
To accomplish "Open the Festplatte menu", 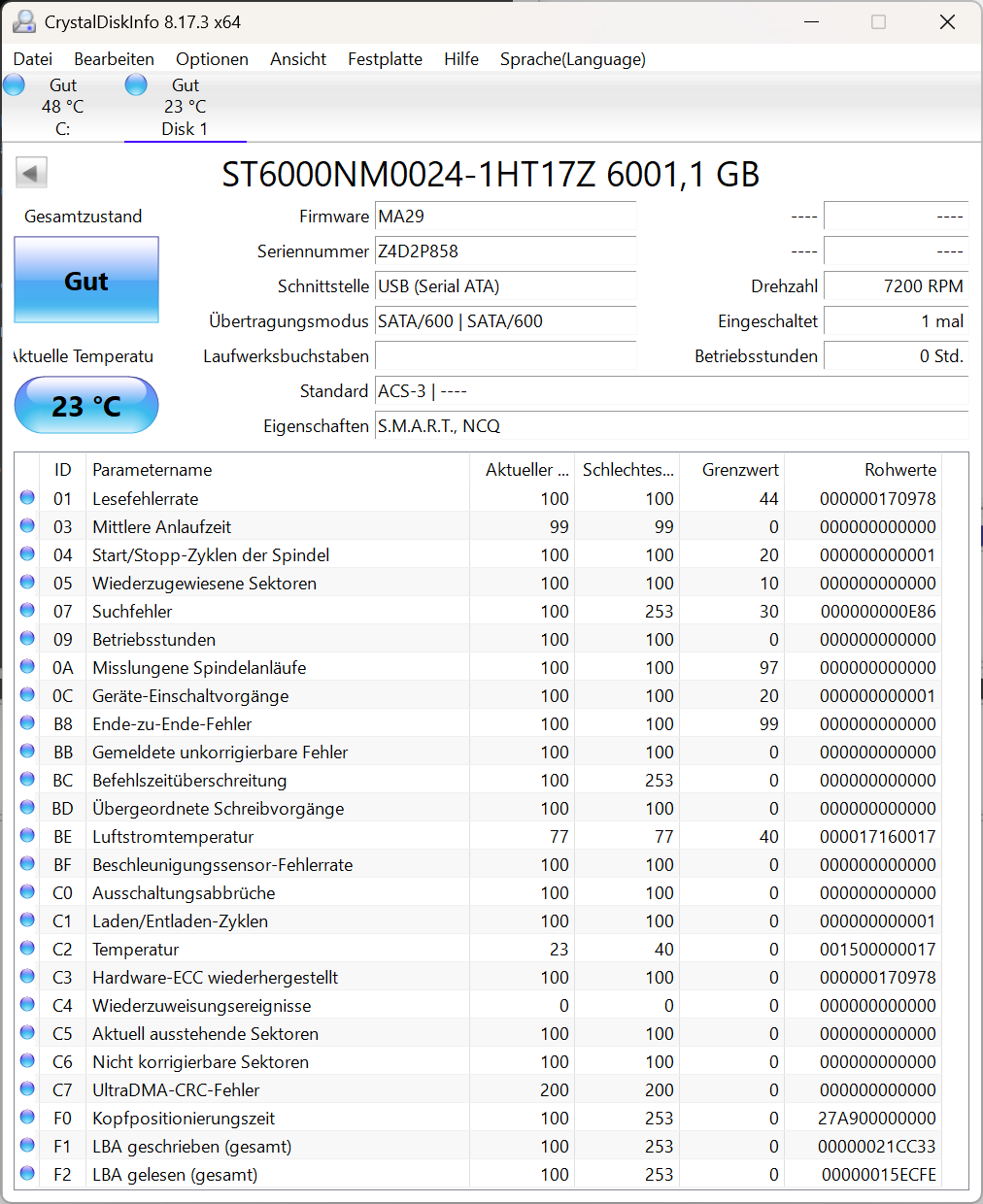I will [x=385, y=59].
